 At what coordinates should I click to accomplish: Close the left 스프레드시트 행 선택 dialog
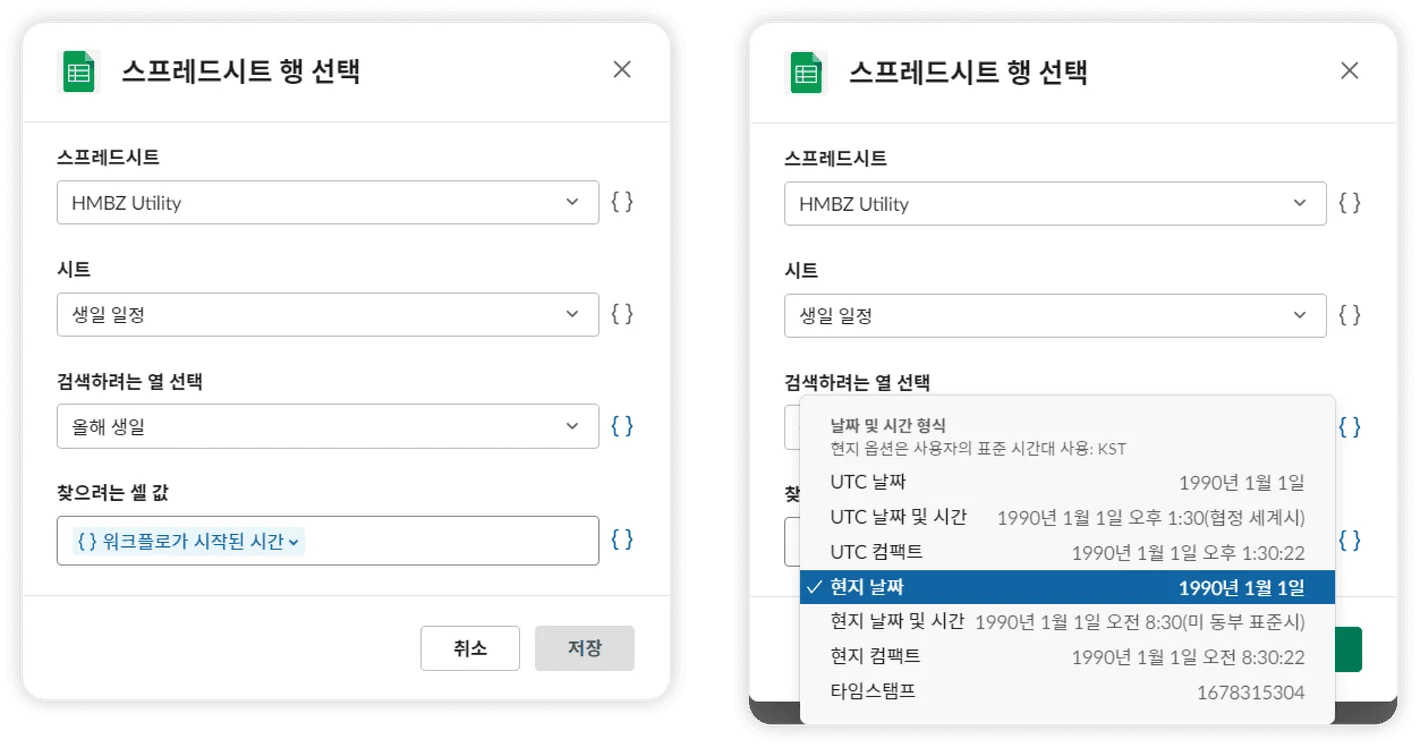(x=622, y=70)
